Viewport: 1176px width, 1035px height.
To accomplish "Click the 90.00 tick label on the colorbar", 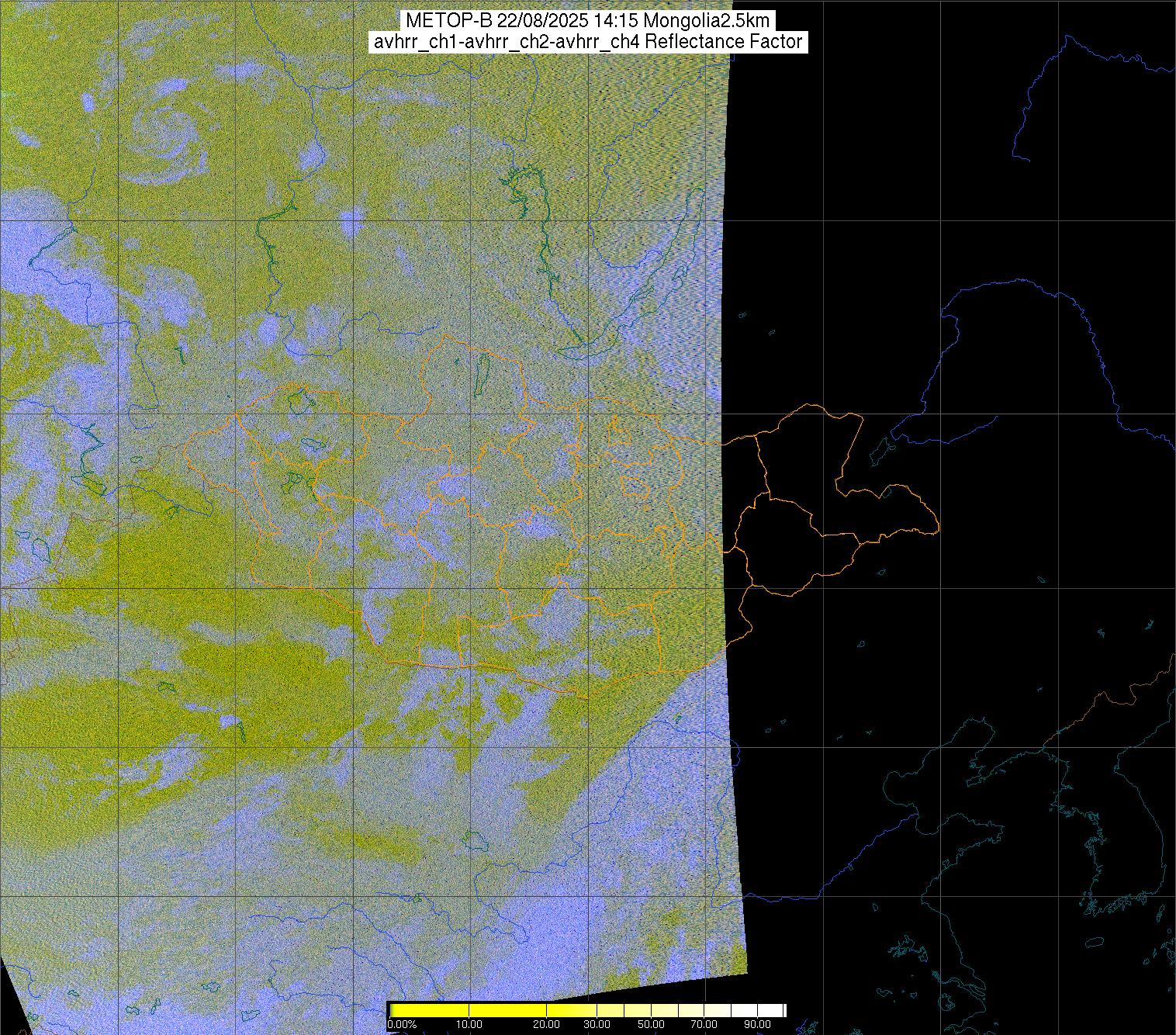I will click(x=757, y=1025).
